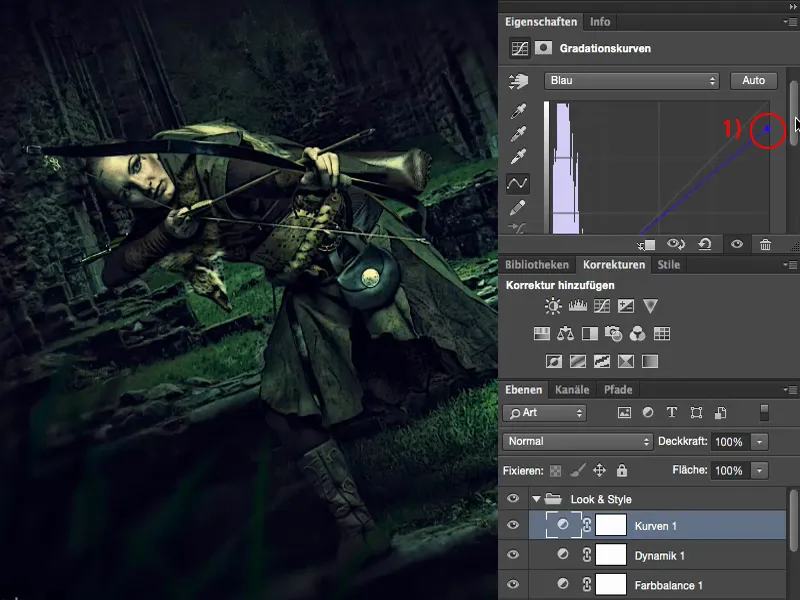Viewport: 800px width, 600px height.
Task: Switch to the Kanäle tab
Action: point(572,390)
